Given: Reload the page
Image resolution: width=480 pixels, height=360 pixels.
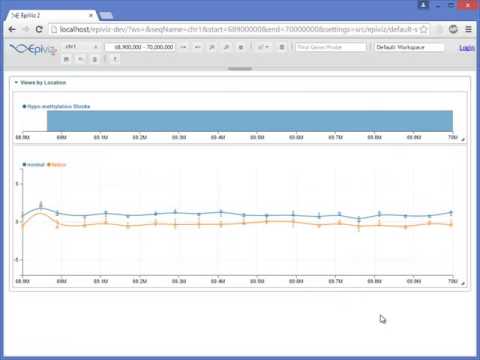Looking at the screenshot, I should pyautogui.click(x=39, y=29).
